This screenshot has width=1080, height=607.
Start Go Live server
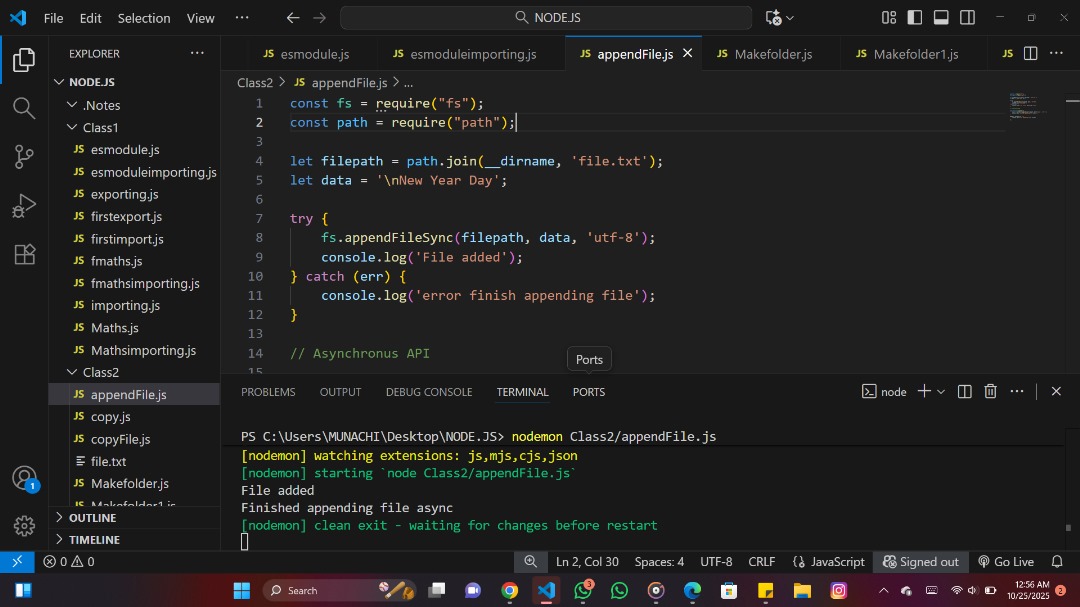click(x=1006, y=562)
